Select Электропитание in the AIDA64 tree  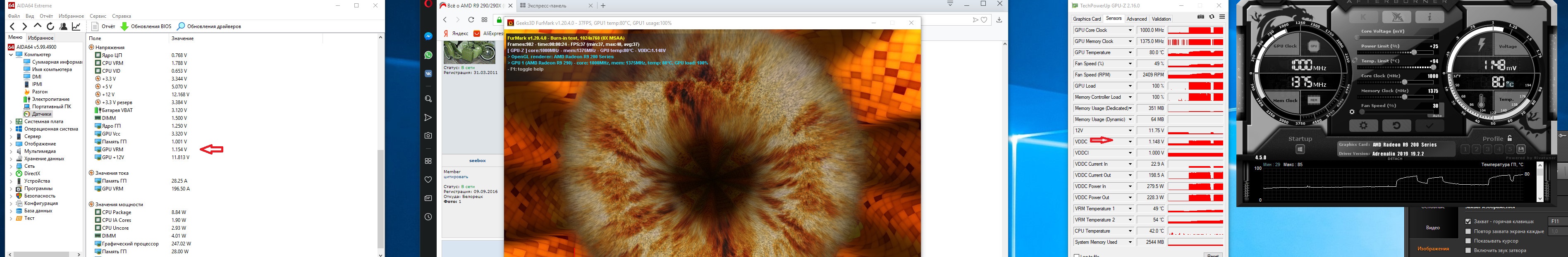tap(50, 99)
